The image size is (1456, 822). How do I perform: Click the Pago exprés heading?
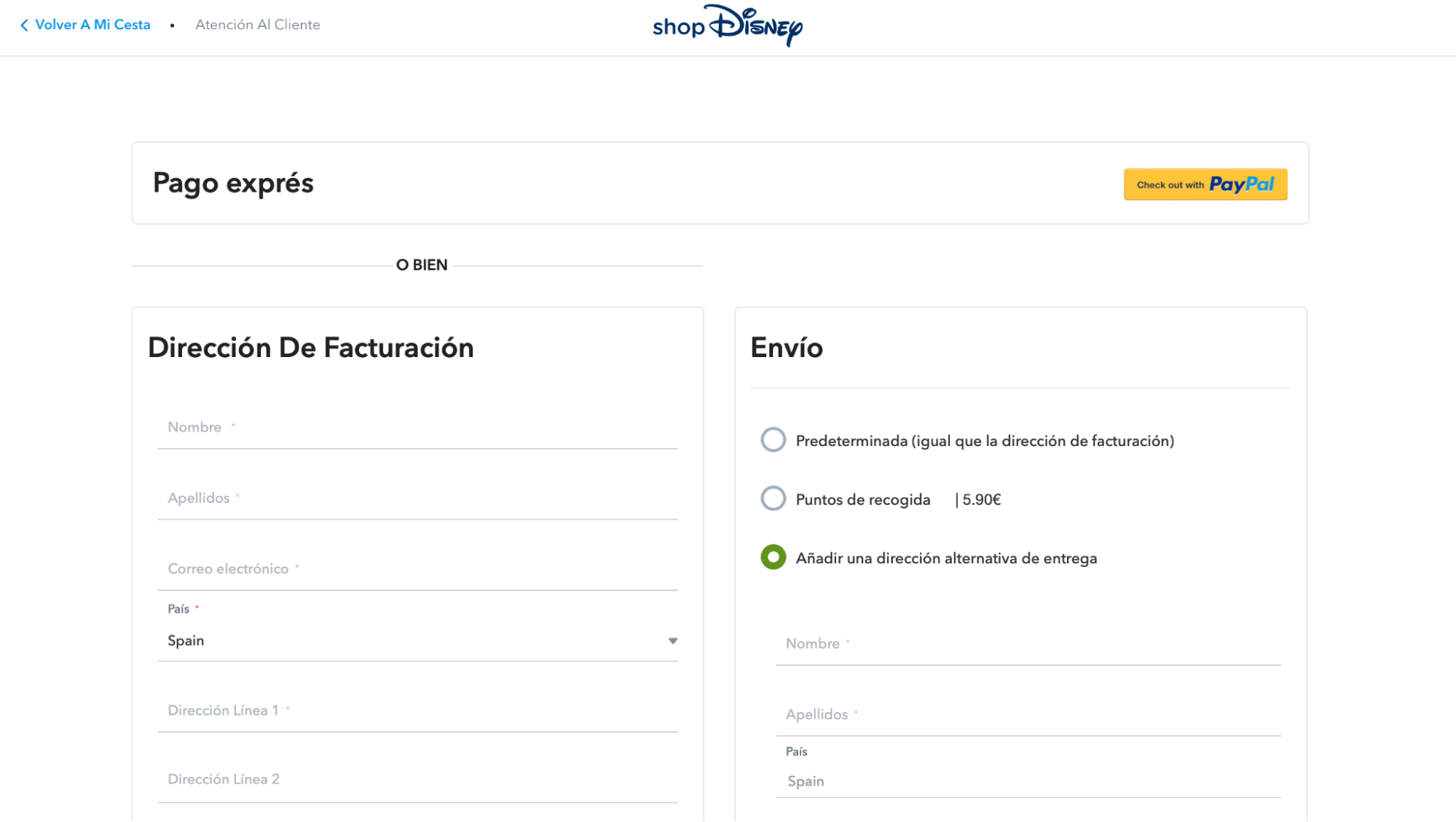click(233, 184)
